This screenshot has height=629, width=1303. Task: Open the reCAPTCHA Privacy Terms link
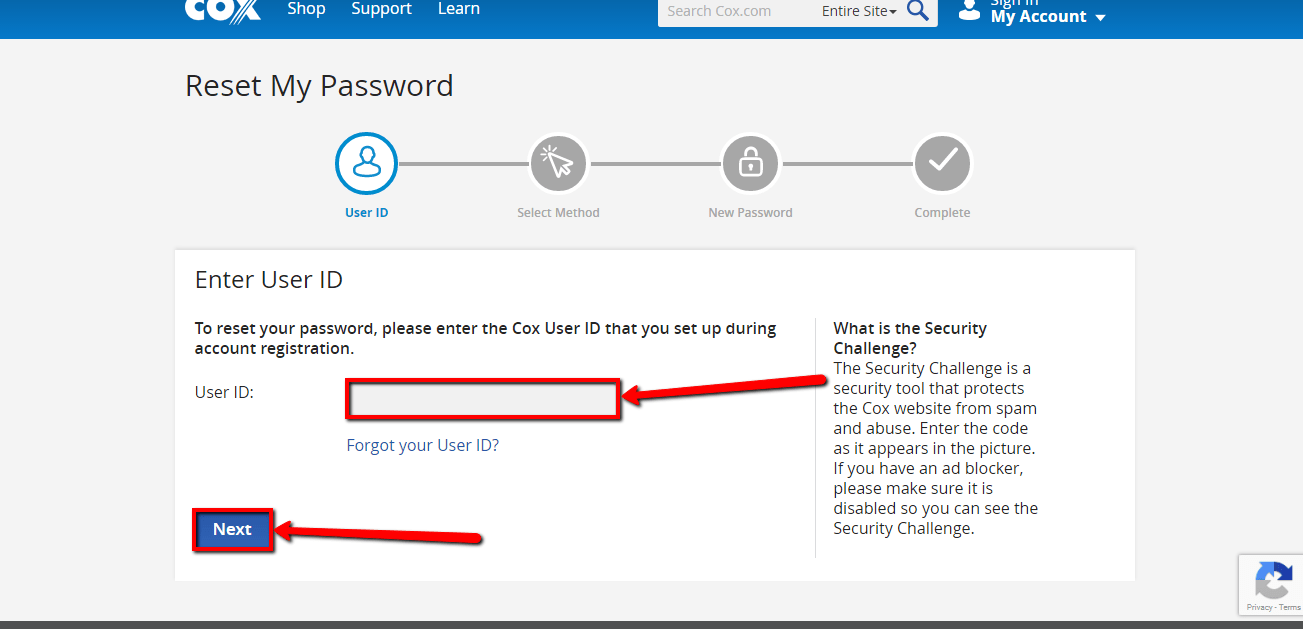(1276, 609)
